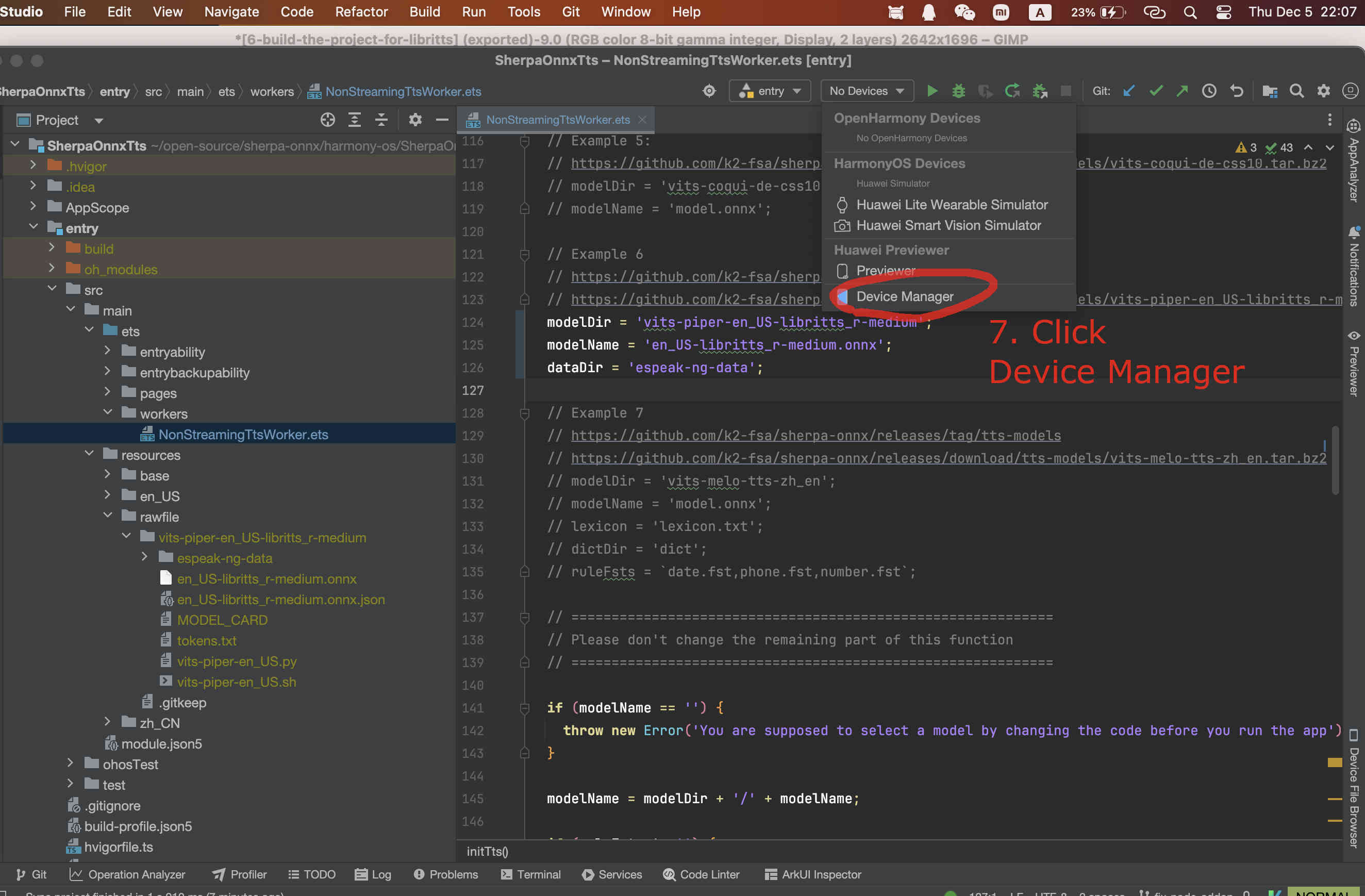
Task: Open AppAnalyzer side panel
Action: pos(1354,161)
